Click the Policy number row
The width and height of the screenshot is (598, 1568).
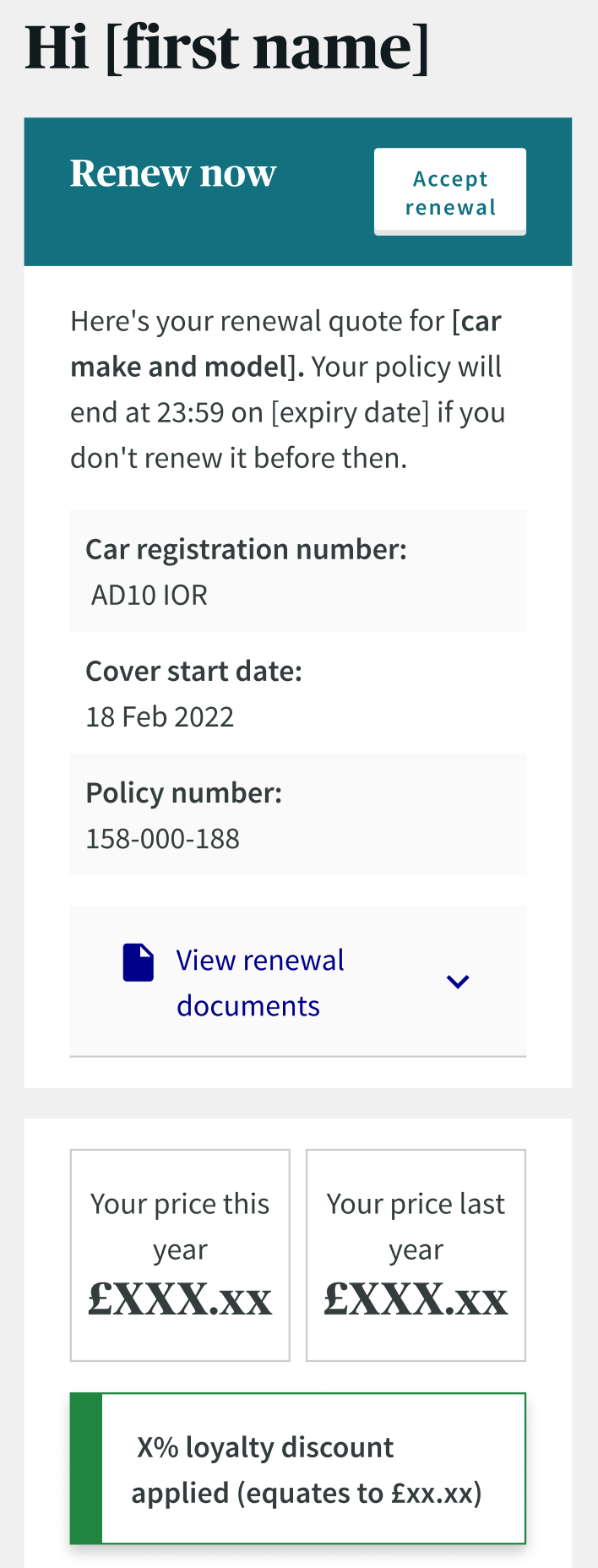(297, 814)
